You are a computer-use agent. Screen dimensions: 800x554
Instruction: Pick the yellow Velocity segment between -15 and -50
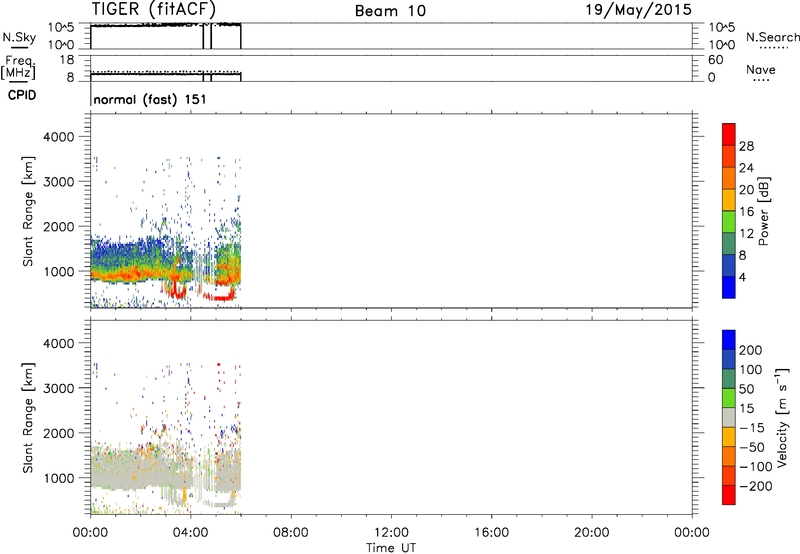pos(729,437)
